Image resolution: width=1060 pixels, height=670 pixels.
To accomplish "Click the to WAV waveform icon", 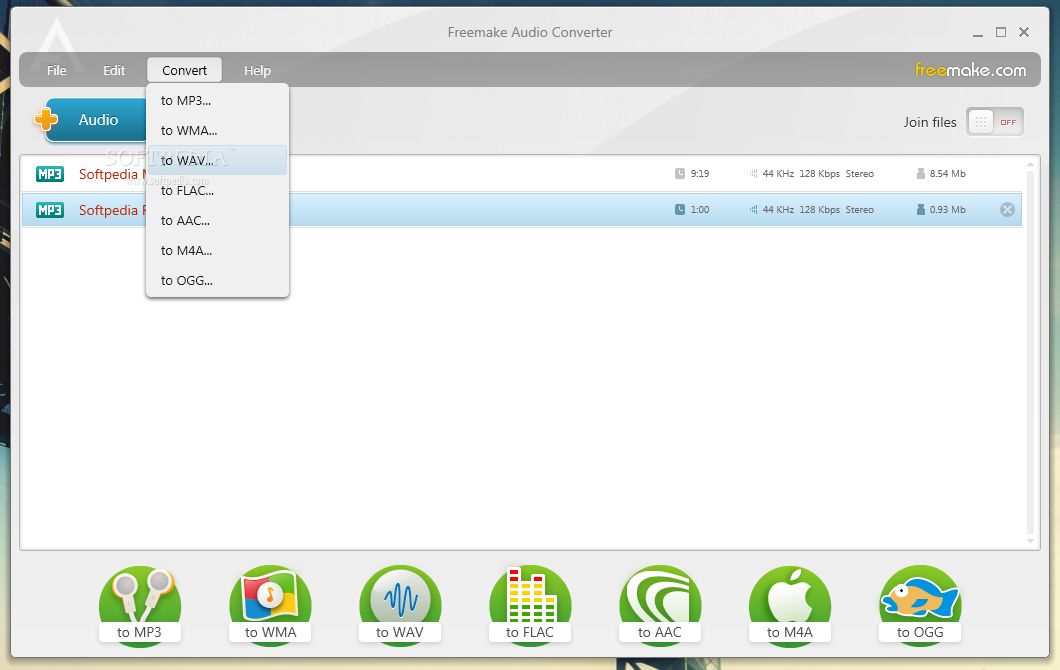I will coord(400,604).
